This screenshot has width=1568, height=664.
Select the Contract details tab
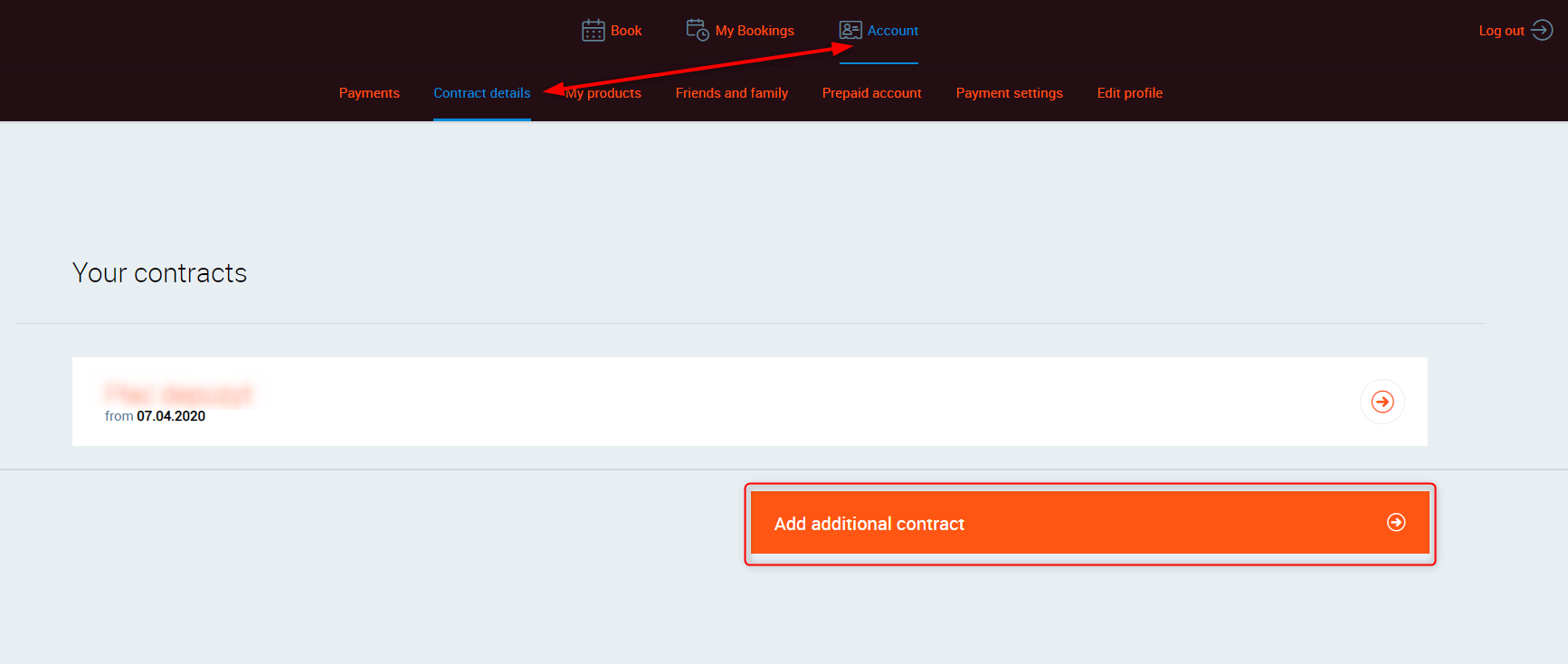click(x=481, y=93)
